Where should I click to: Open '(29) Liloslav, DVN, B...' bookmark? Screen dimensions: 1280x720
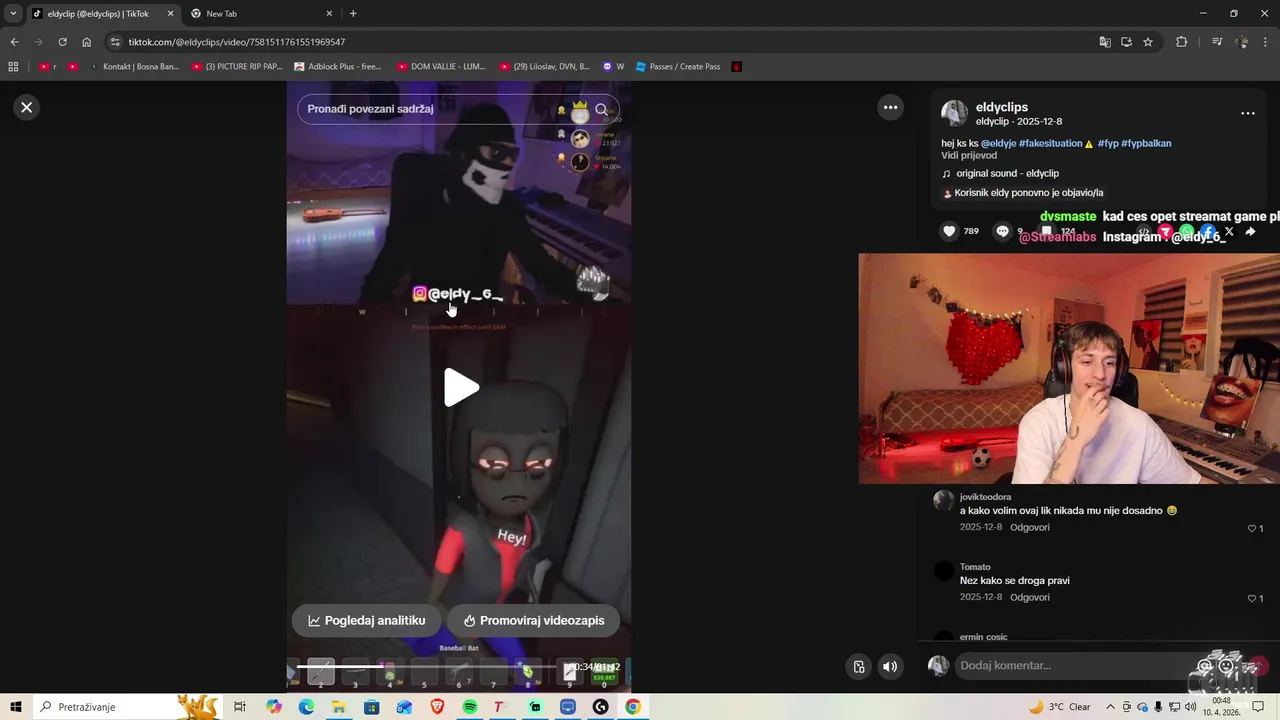544,67
